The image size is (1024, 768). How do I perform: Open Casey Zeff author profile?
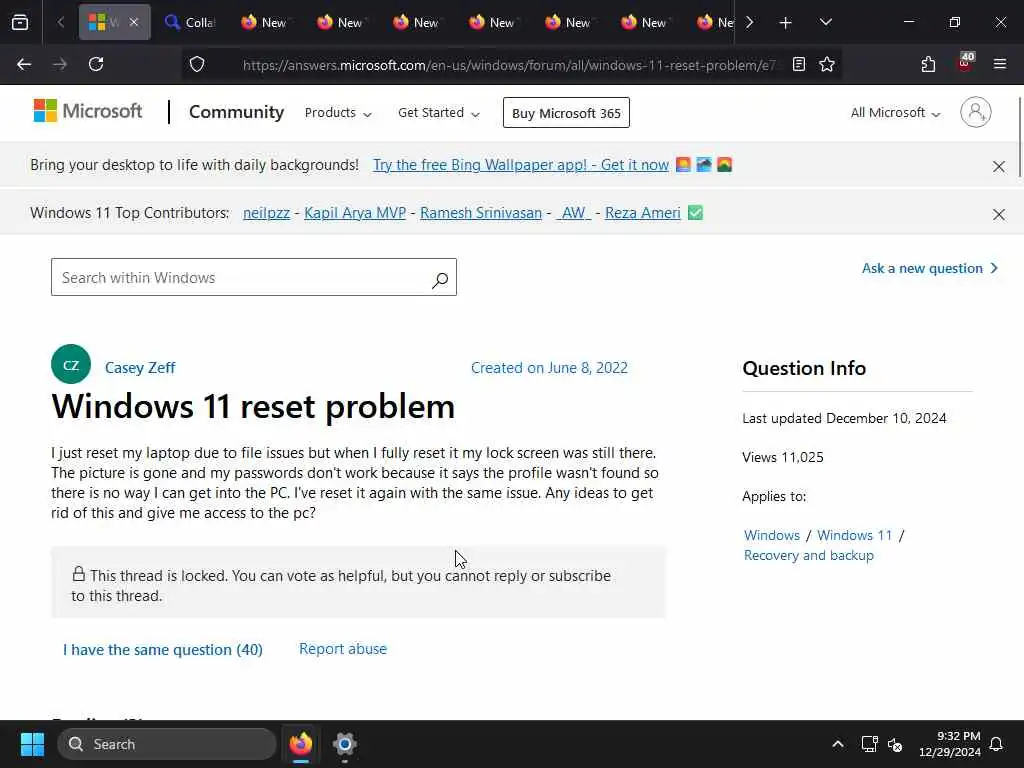140,368
